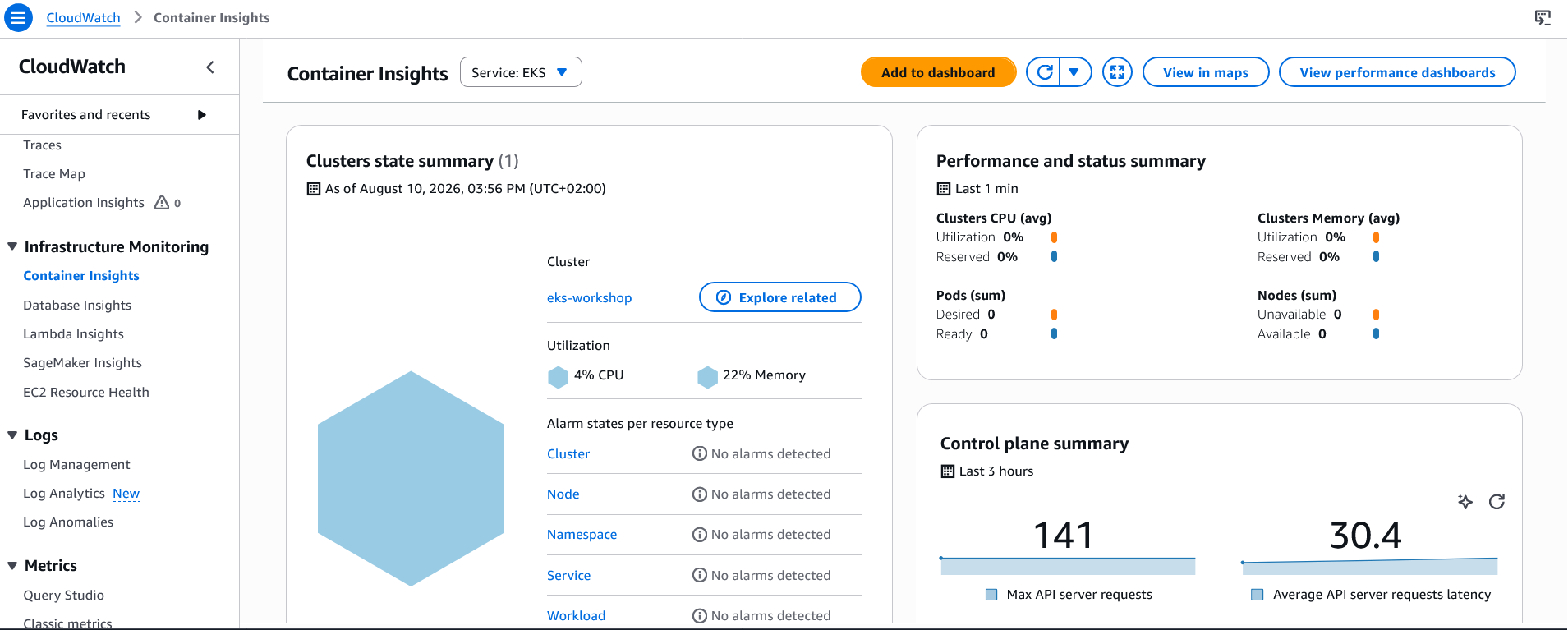
Task: Collapse the Infrastructure Monitoring section
Action: [12, 246]
